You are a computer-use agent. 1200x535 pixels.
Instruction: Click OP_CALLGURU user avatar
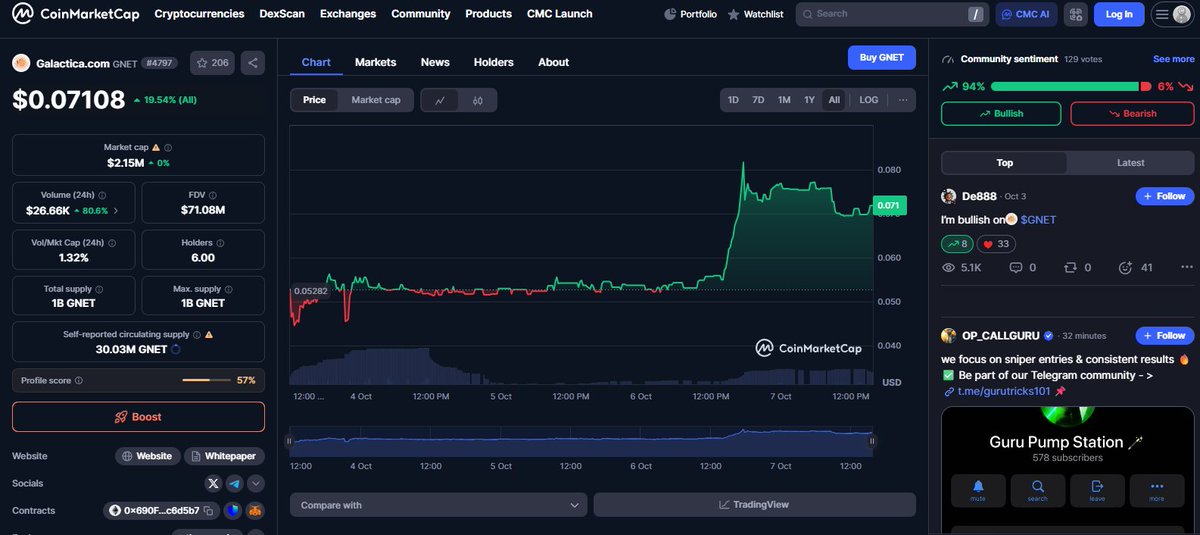(x=949, y=335)
